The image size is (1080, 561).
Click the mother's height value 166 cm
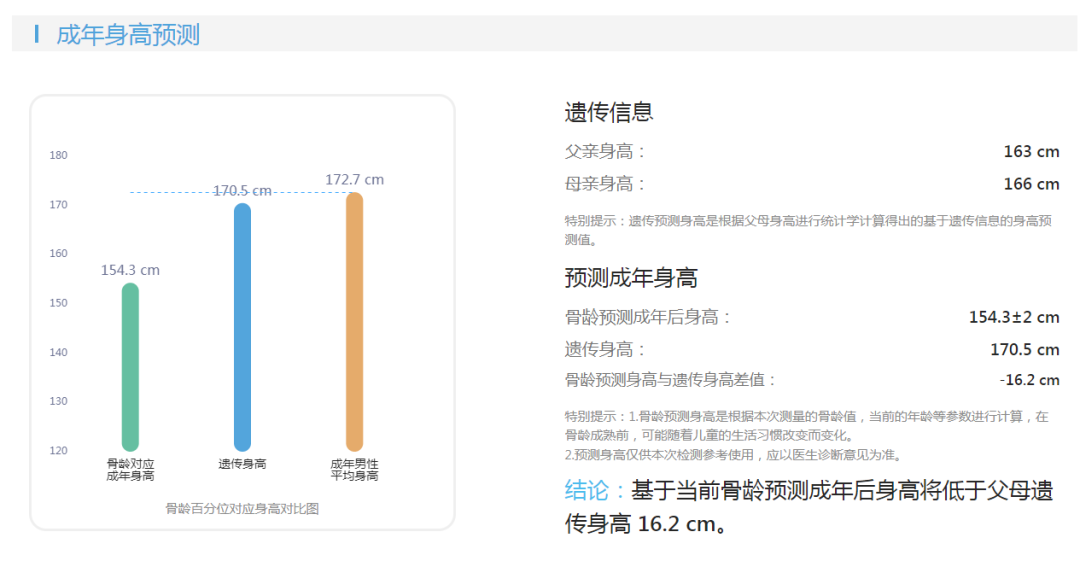(x=1031, y=184)
